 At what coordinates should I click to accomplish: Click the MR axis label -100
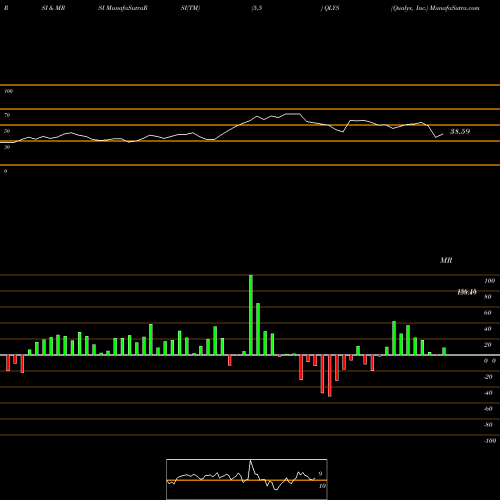[489, 441]
